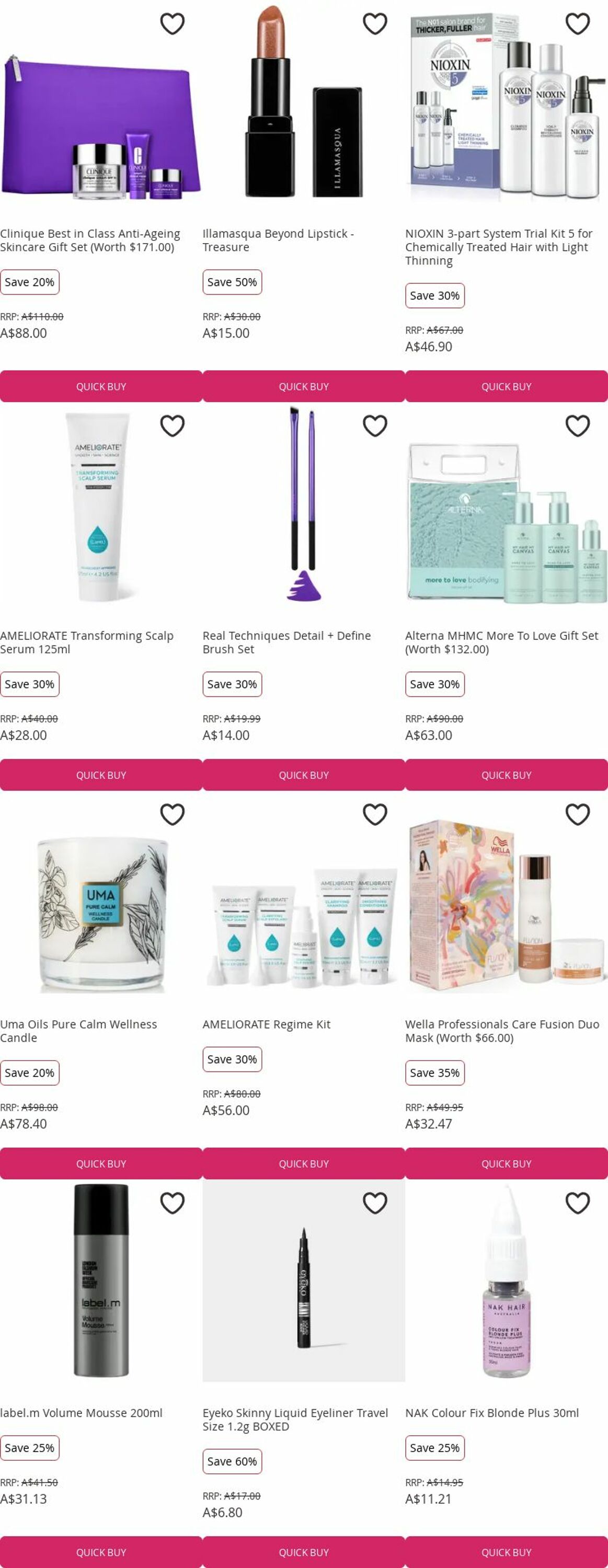Add Alterna More To Love set to wishlist
Screen dimensions: 608x1568
click(578, 425)
